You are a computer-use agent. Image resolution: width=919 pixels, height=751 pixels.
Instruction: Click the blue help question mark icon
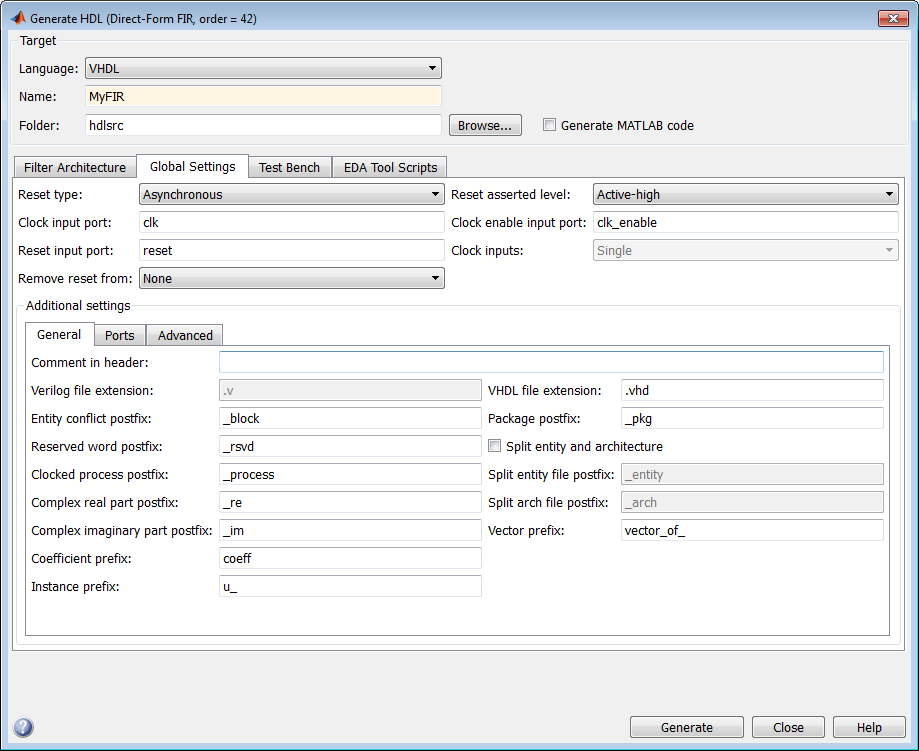pyautogui.click(x=23, y=728)
